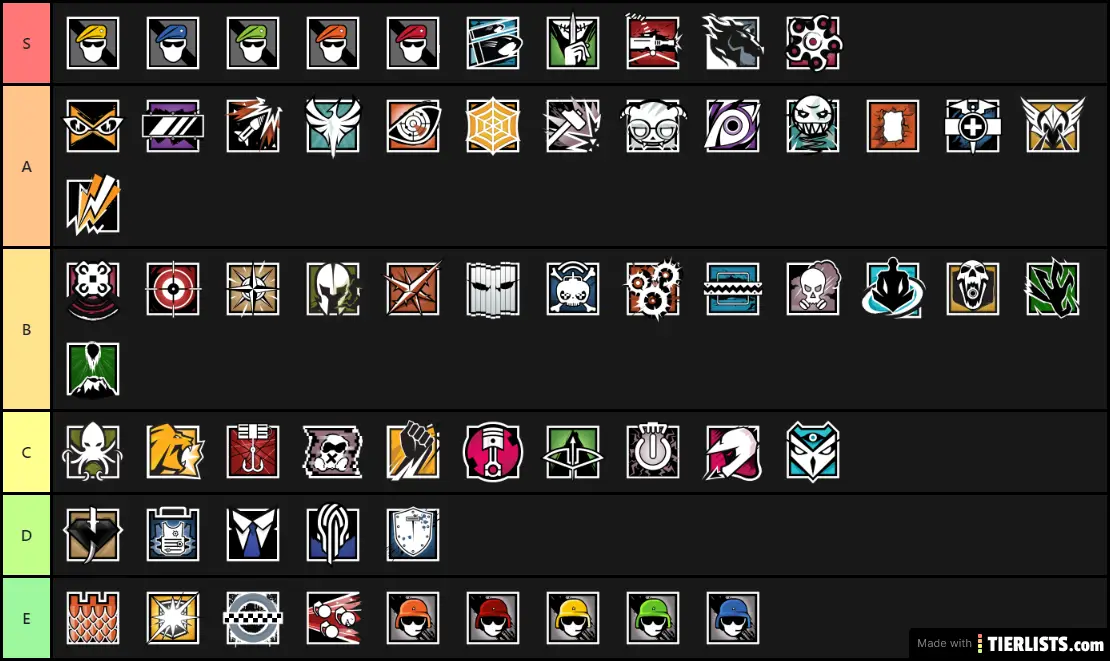Click the blue necktie suit icon
The height and width of the screenshot is (661, 1110).
(x=253, y=534)
